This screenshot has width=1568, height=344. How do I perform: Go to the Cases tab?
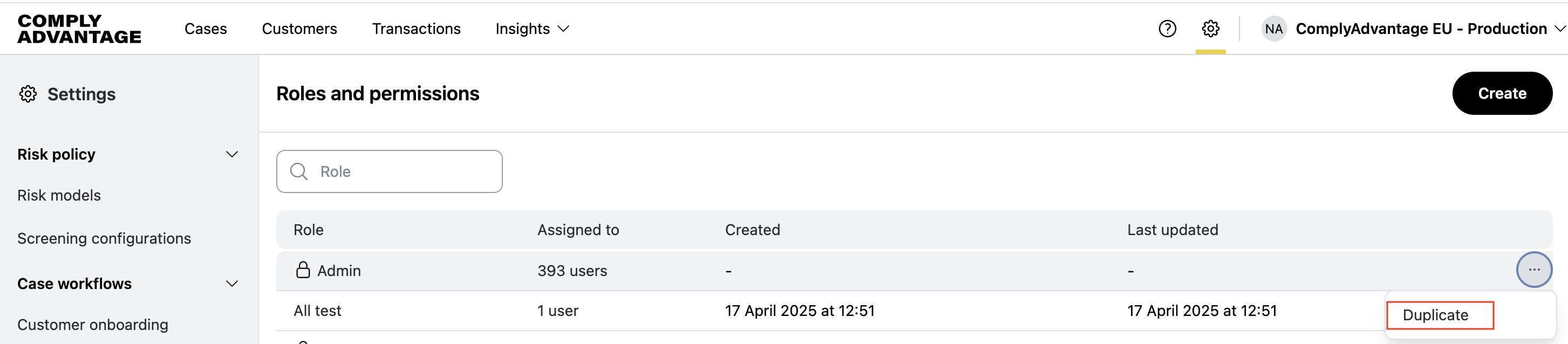click(205, 29)
